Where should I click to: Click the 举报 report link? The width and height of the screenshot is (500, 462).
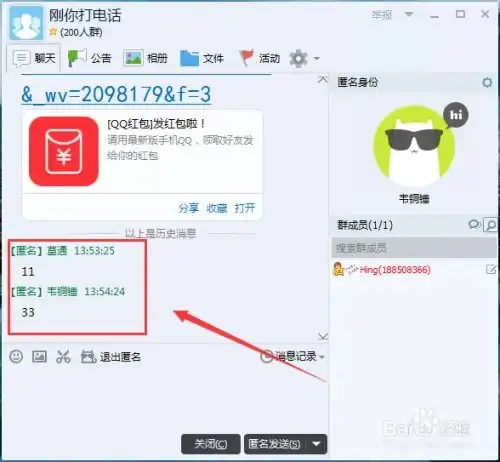click(382, 15)
